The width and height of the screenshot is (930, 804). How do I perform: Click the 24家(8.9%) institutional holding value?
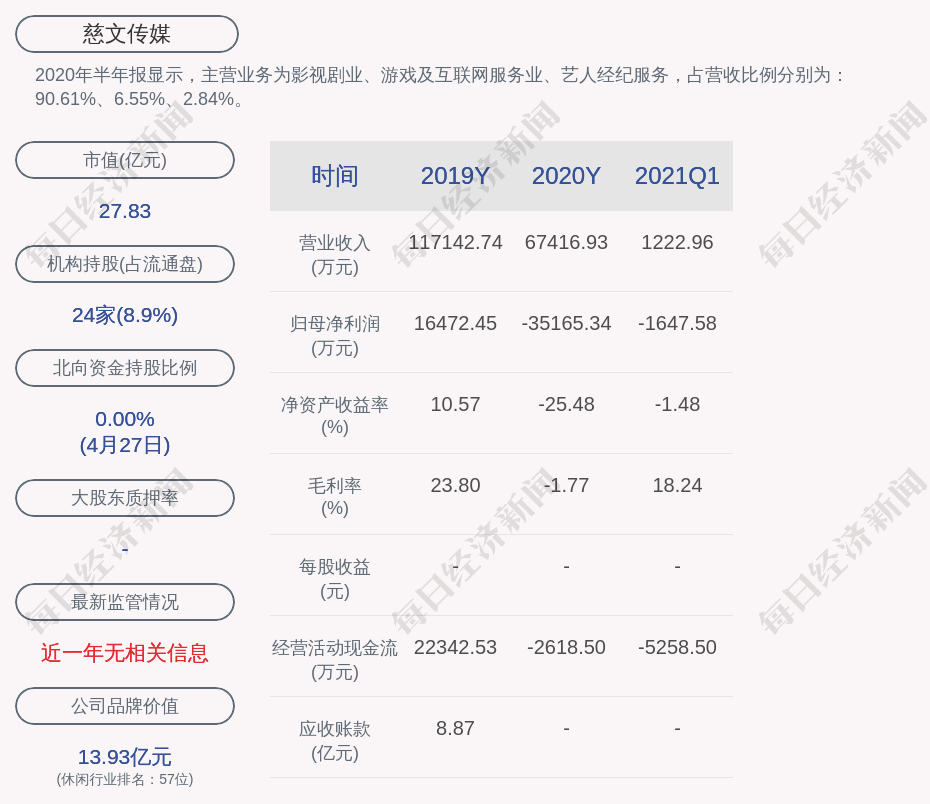pos(125,315)
